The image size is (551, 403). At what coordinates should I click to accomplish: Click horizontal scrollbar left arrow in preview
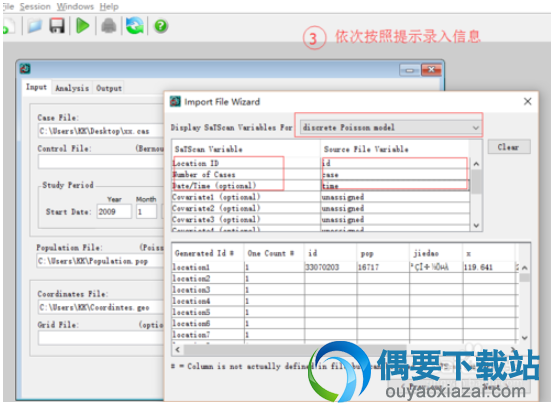177,349
